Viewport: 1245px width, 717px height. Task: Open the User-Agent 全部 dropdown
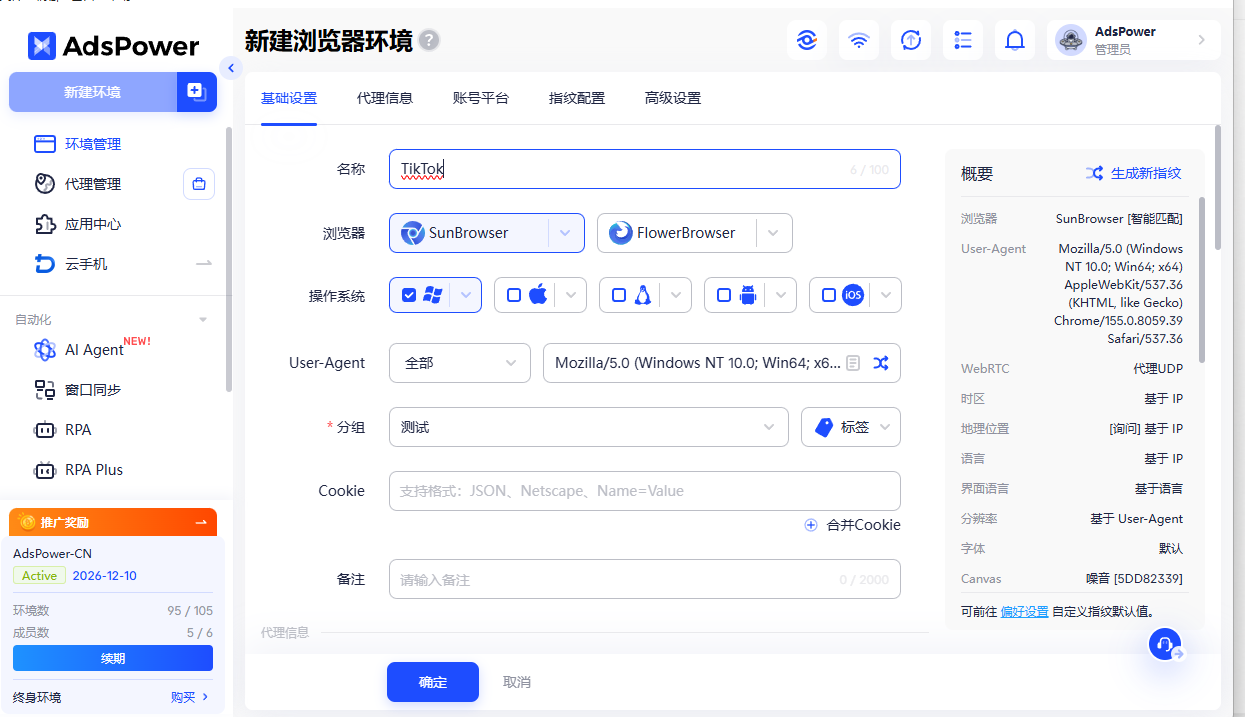(460, 363)
